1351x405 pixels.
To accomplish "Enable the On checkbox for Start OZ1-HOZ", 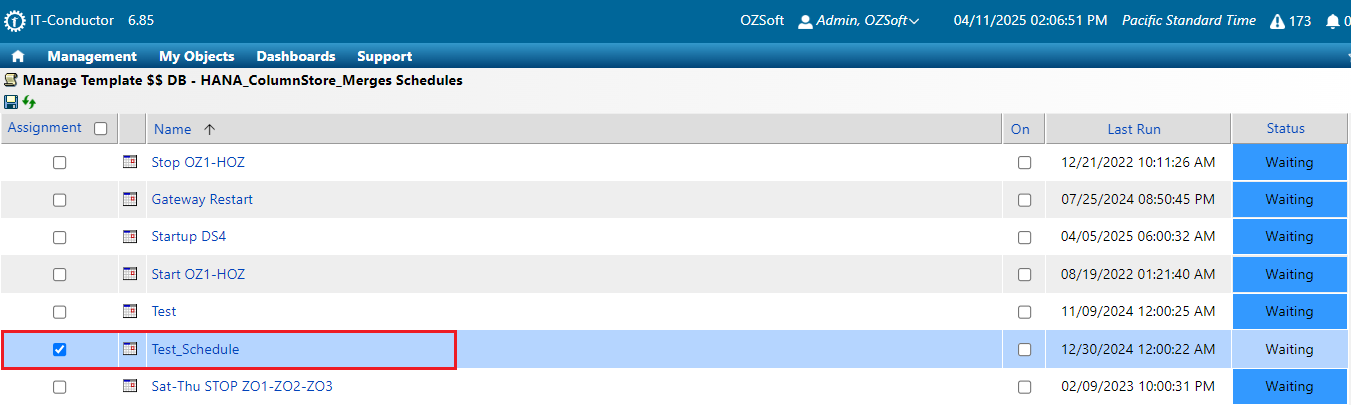I will point(1024,274).
